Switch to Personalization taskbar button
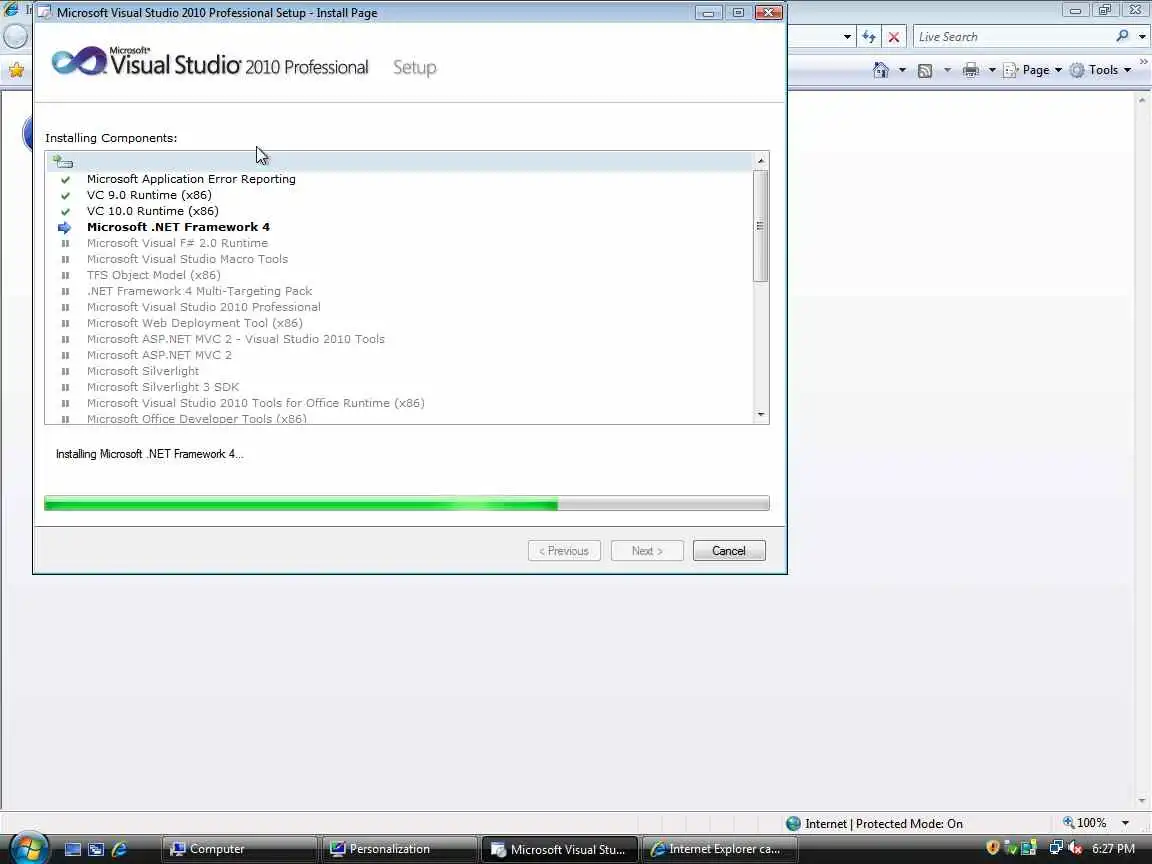Viewport: 1152px width, 864px height. (x=399, y=849)
